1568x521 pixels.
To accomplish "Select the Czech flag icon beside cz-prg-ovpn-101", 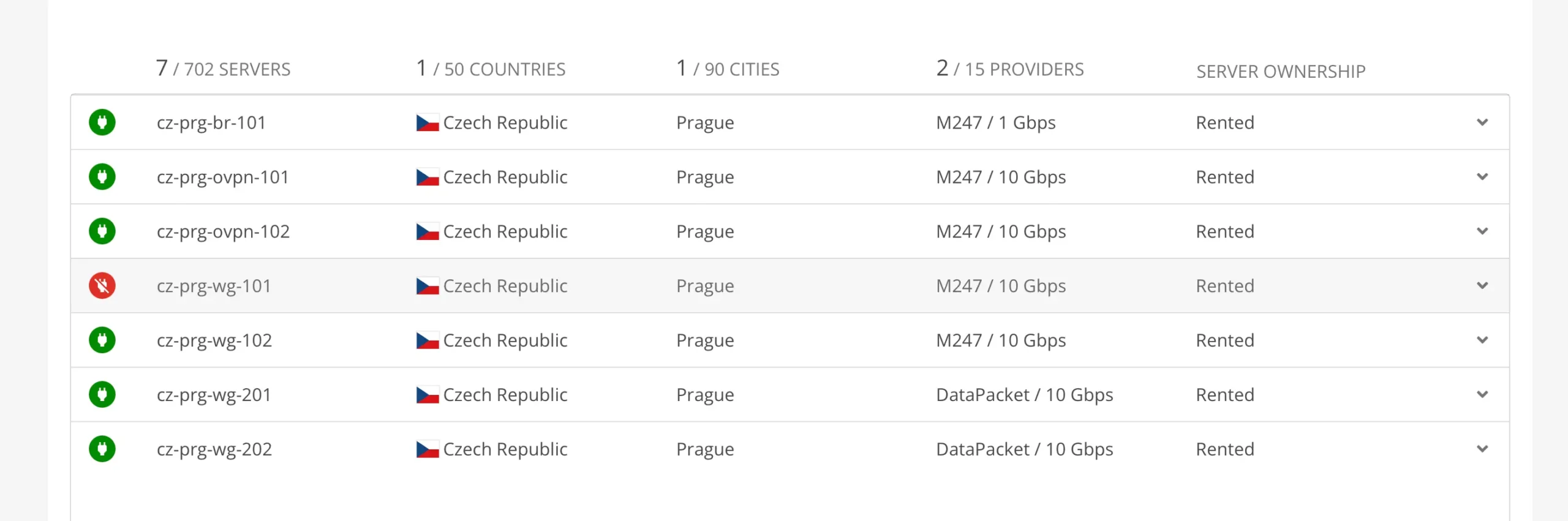I will [427, 176].
